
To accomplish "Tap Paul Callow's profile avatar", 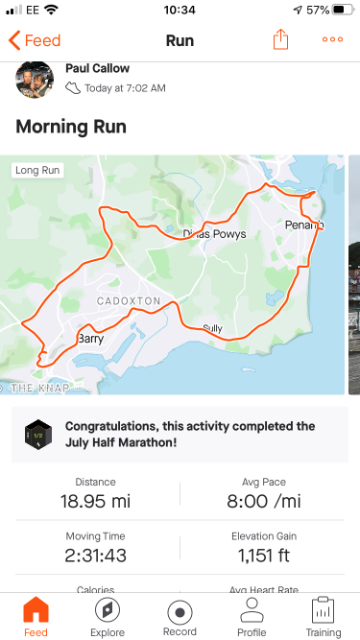I will click(35, 80).
